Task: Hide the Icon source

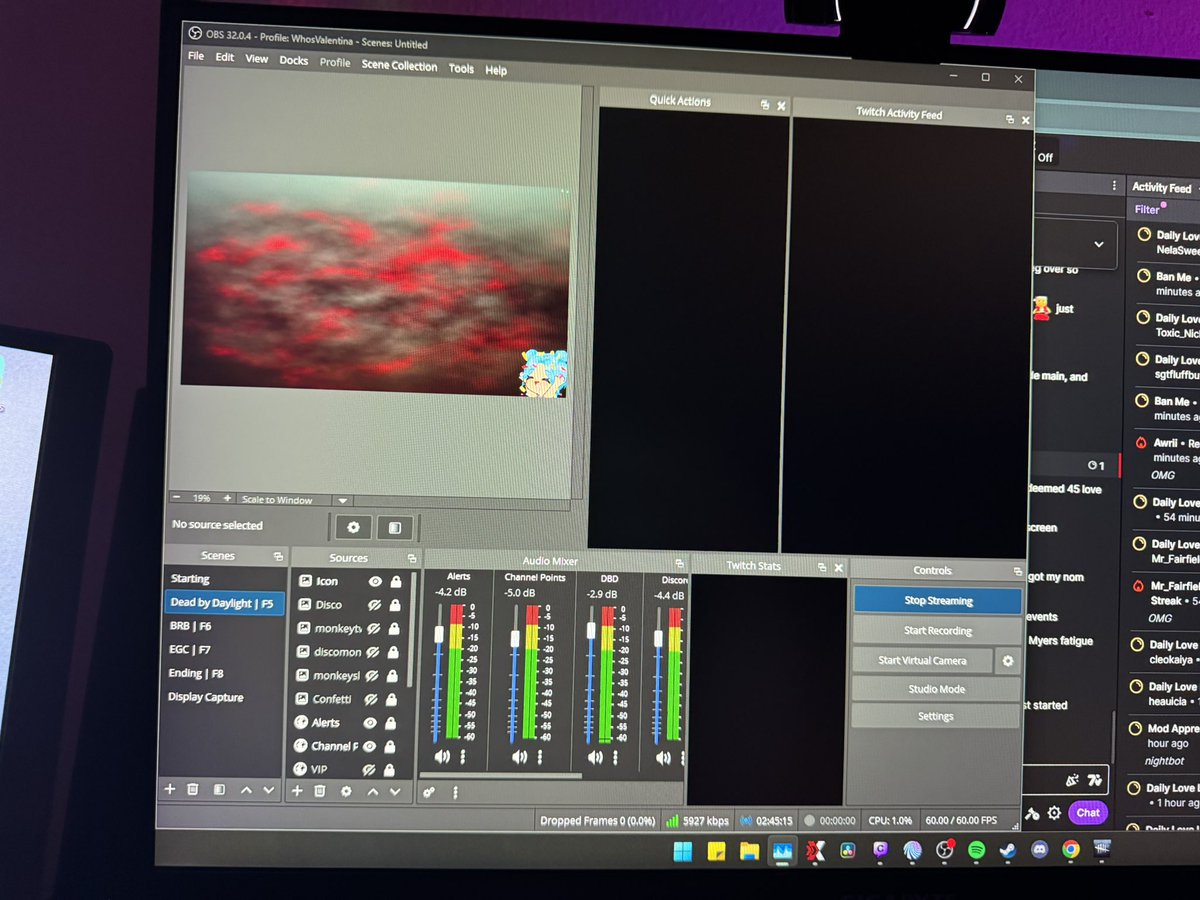Action: 375,581
